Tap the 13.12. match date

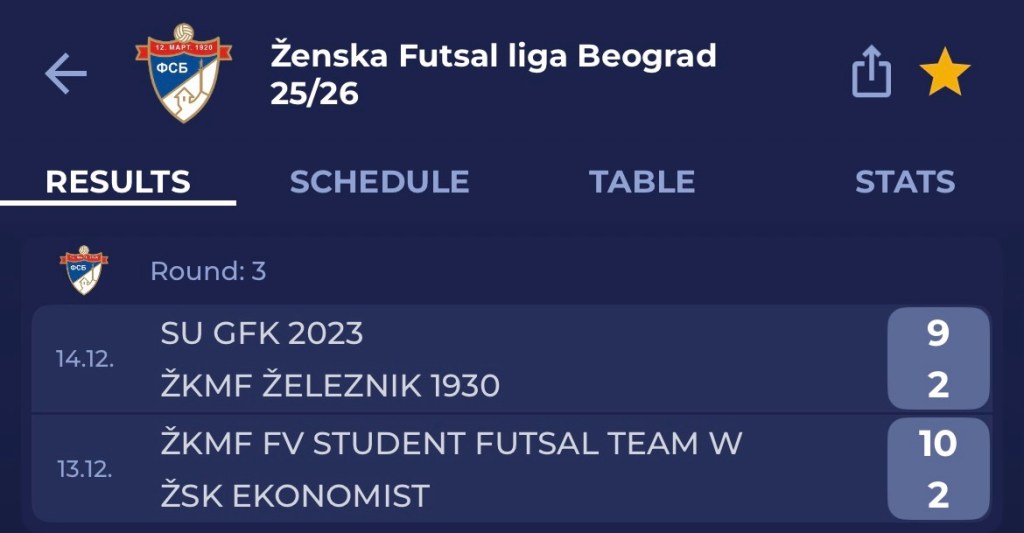(85, 470)
